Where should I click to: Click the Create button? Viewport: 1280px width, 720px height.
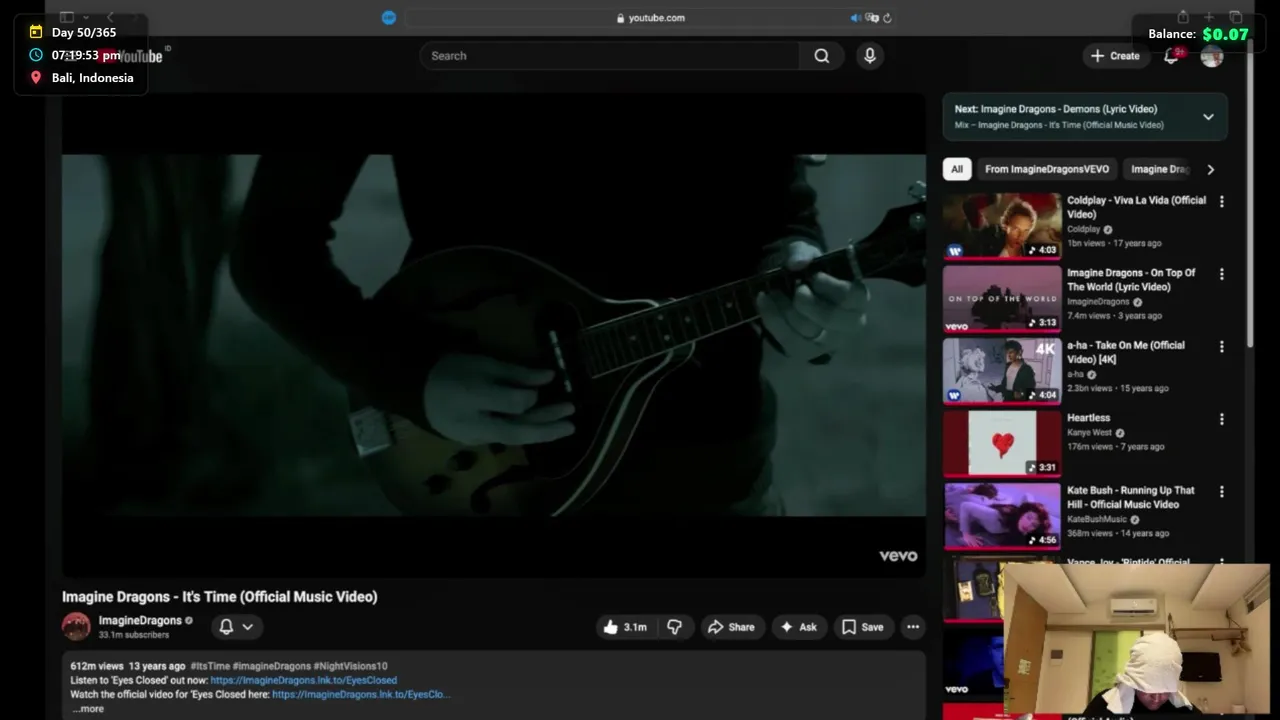(1115, 56)
